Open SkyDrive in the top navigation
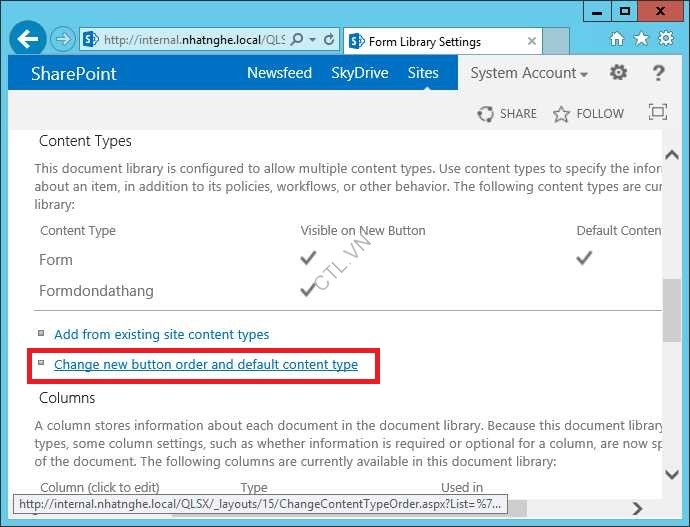Screen dimensions: 690x527 coord(359,73)
